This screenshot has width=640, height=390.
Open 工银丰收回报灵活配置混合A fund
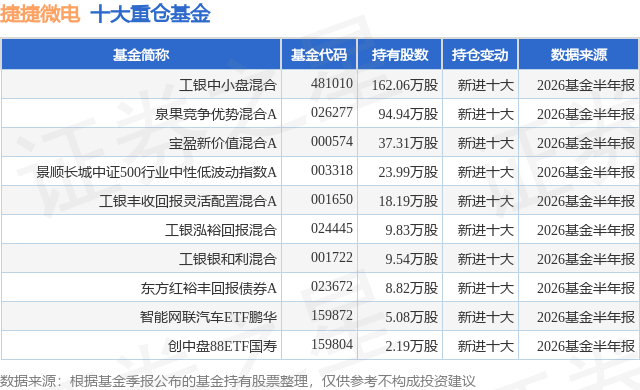click(188, 201)
